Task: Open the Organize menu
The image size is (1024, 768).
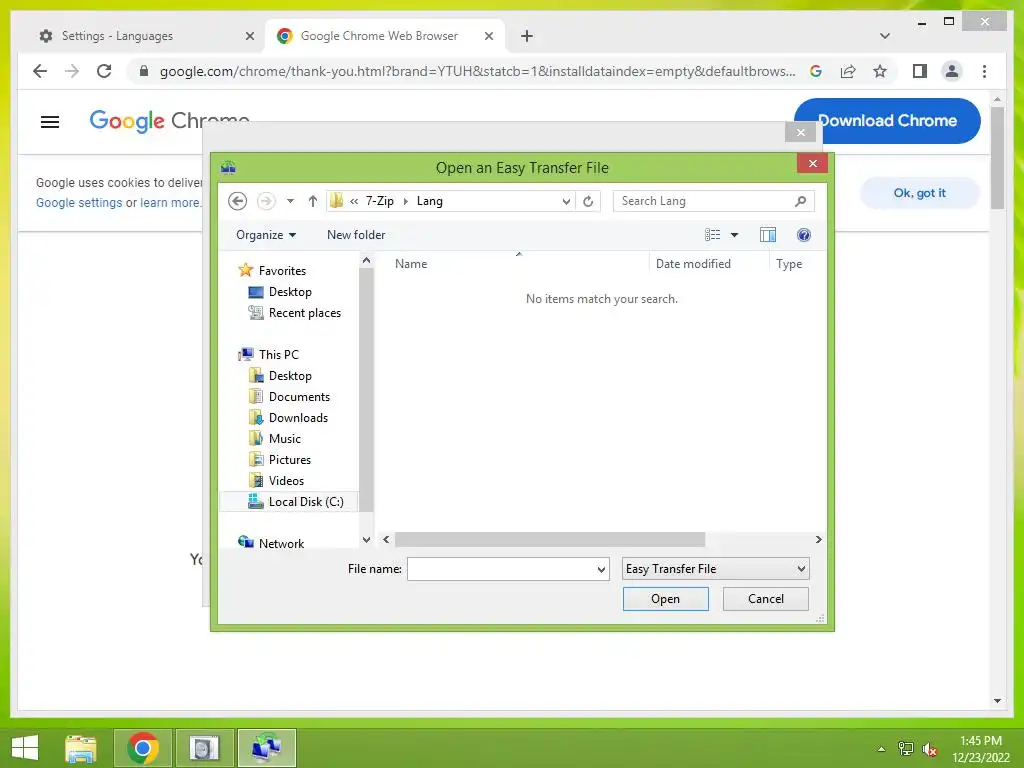Action: click(266, 235)
